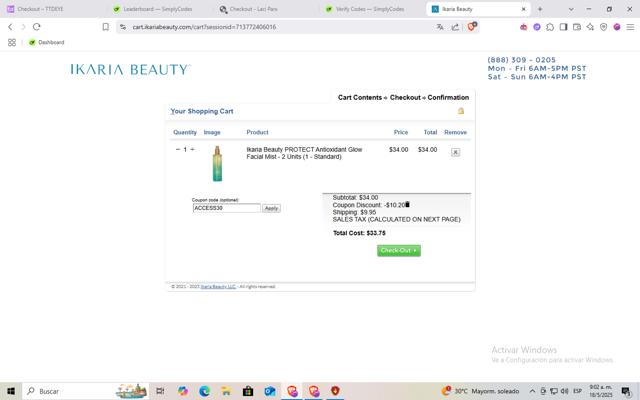This screenshot has height=400, width=640.
Task: Open a new browser tab
Action: click(x=540, y=9)
